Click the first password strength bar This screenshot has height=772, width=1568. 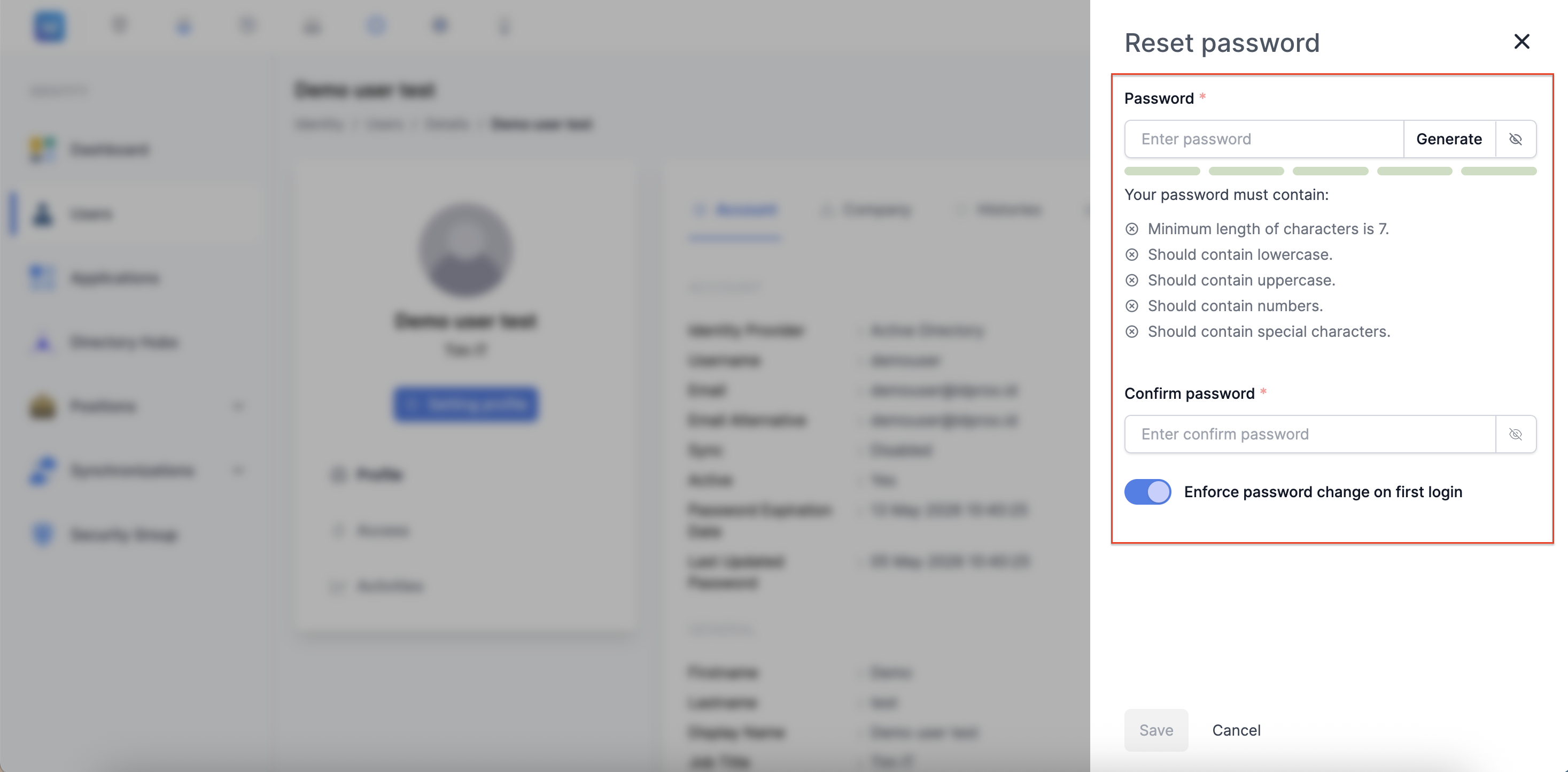coord(1162,171)
